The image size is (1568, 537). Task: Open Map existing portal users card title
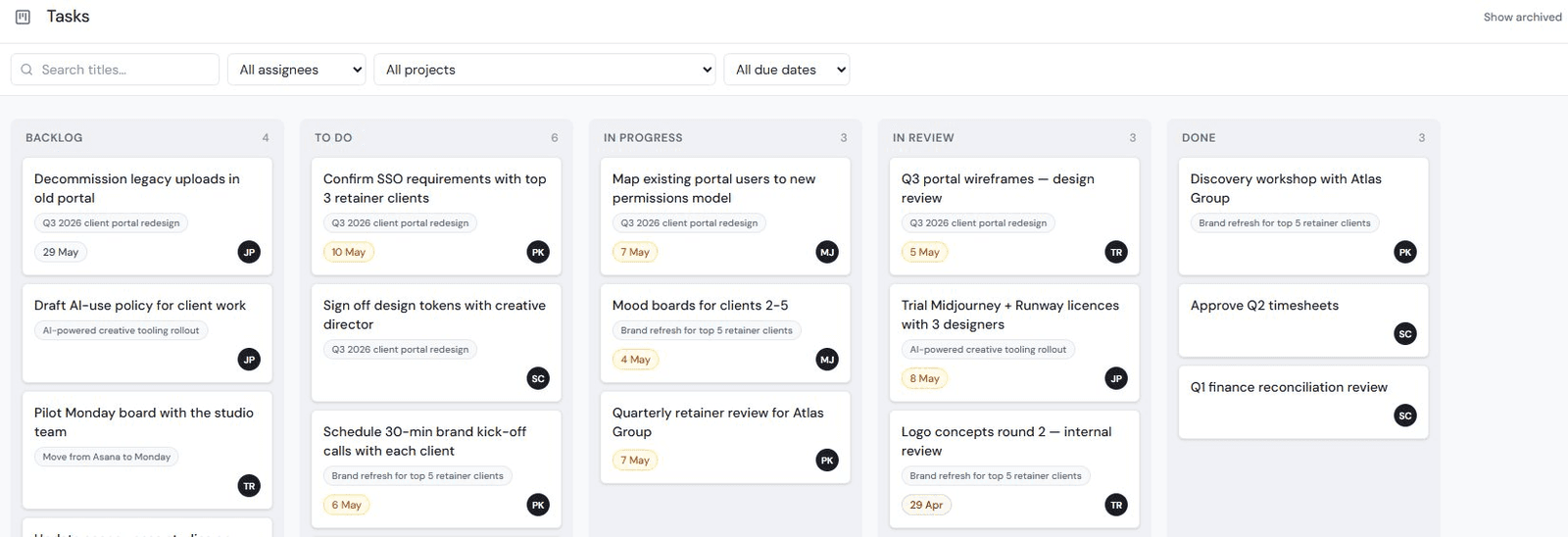(x=713, y=188)
